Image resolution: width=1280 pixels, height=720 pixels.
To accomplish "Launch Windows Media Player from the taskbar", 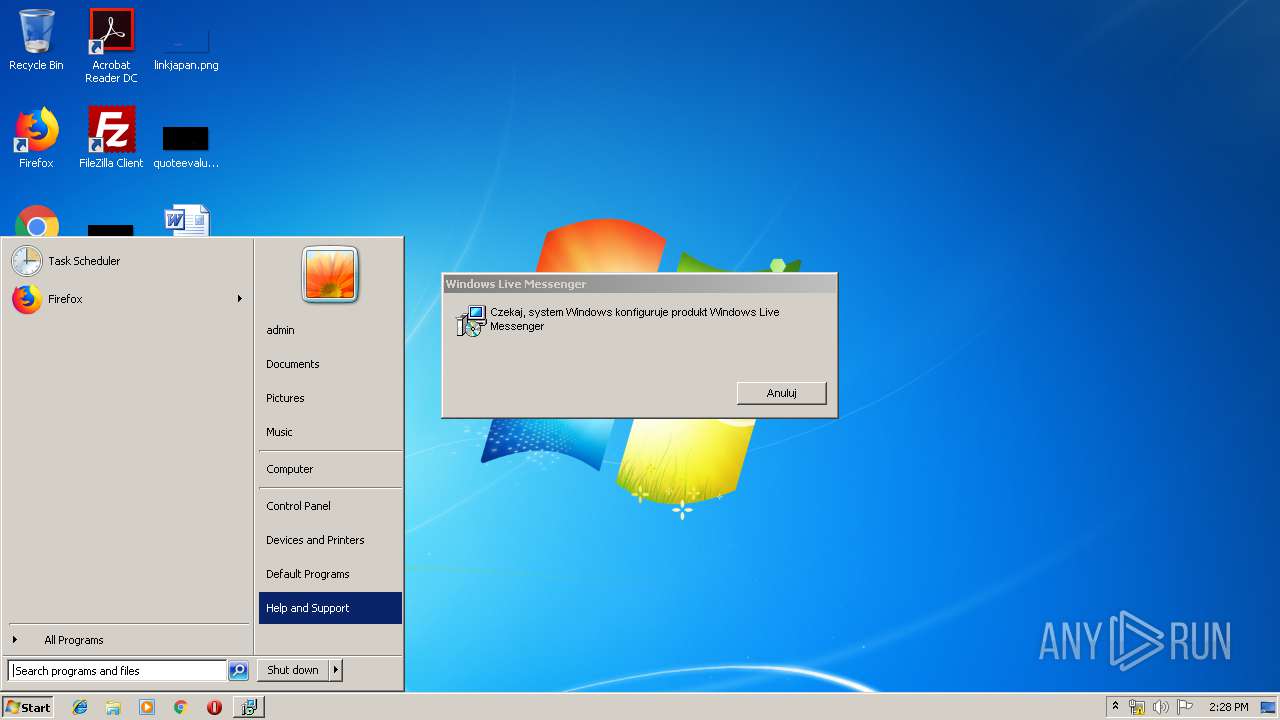I will [147, 707].
